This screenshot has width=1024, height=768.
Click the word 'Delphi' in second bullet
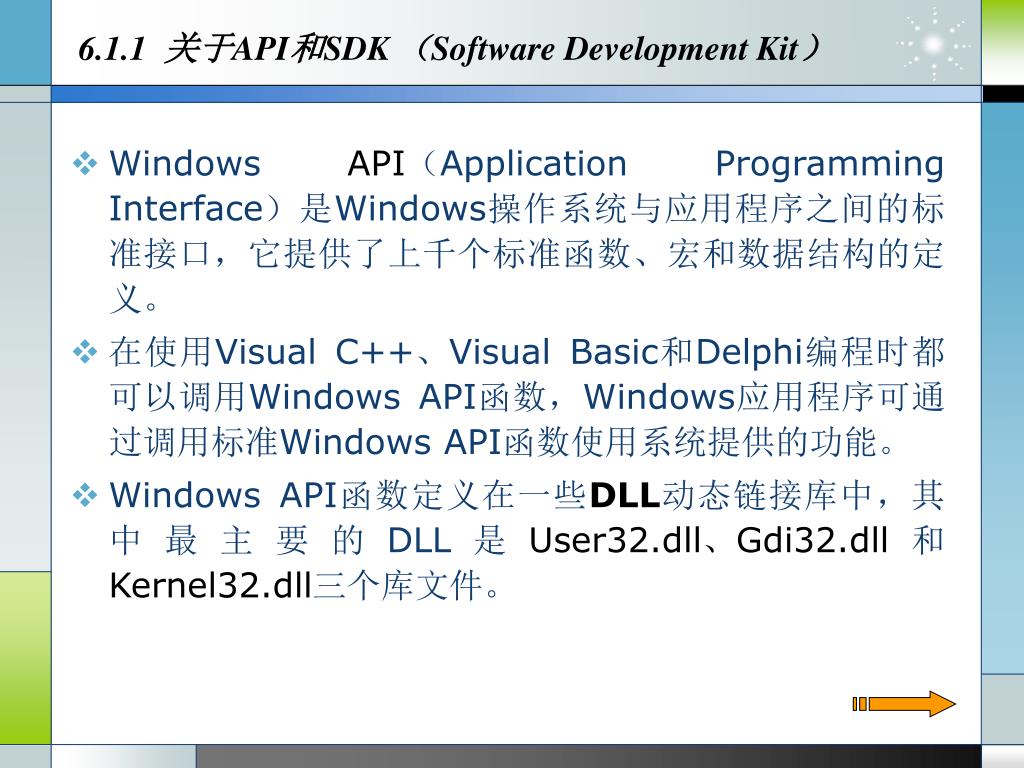point(749,352)
